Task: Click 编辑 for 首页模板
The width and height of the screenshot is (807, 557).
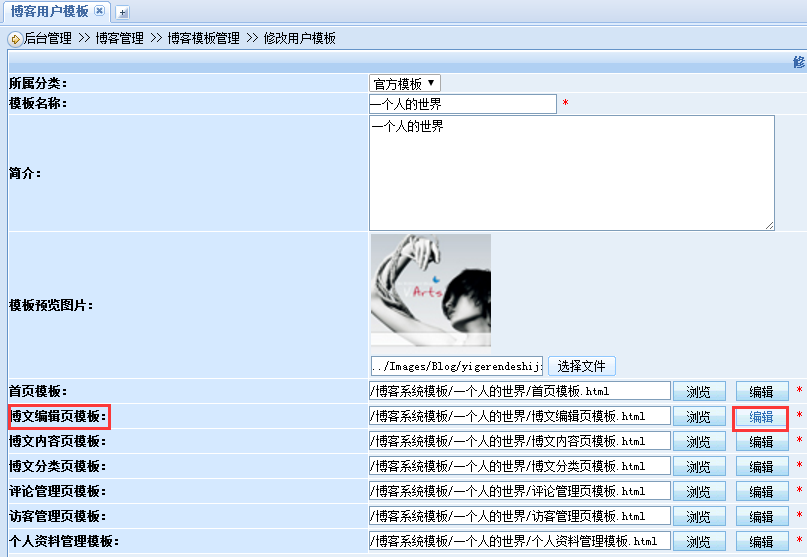Action: click(x=761, y=391)
